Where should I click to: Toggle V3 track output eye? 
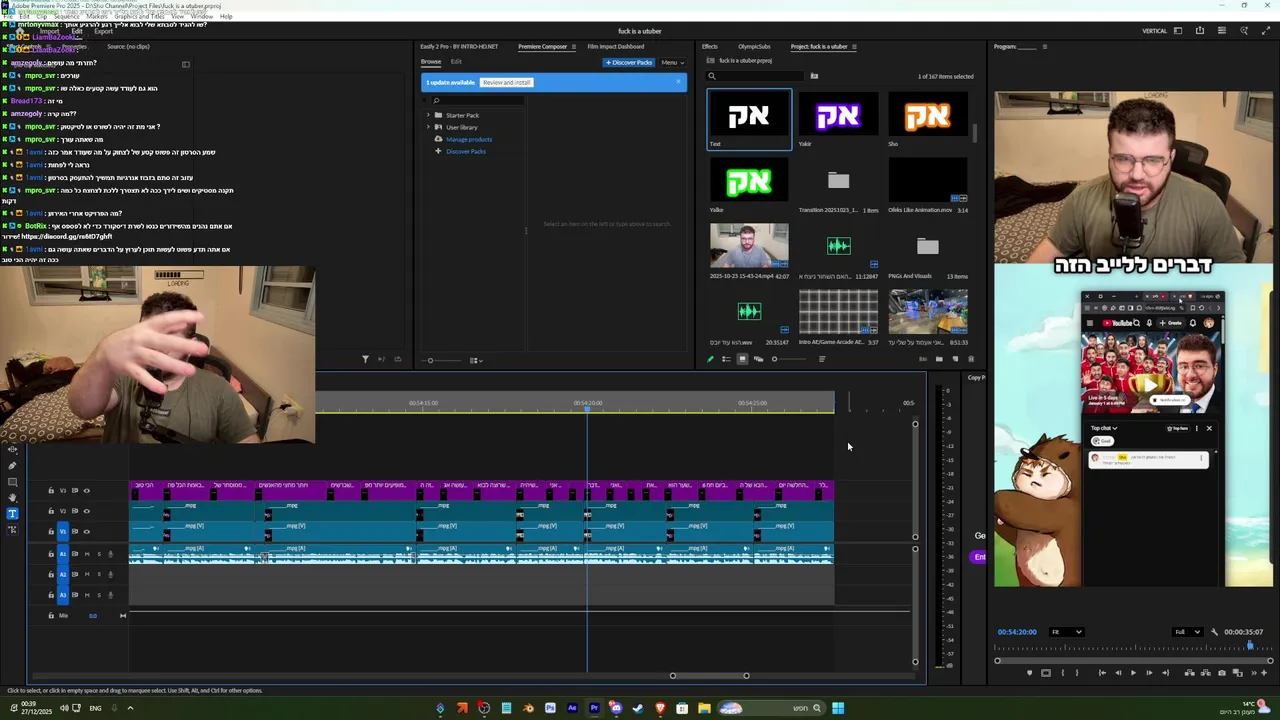(x=87, y=490)
